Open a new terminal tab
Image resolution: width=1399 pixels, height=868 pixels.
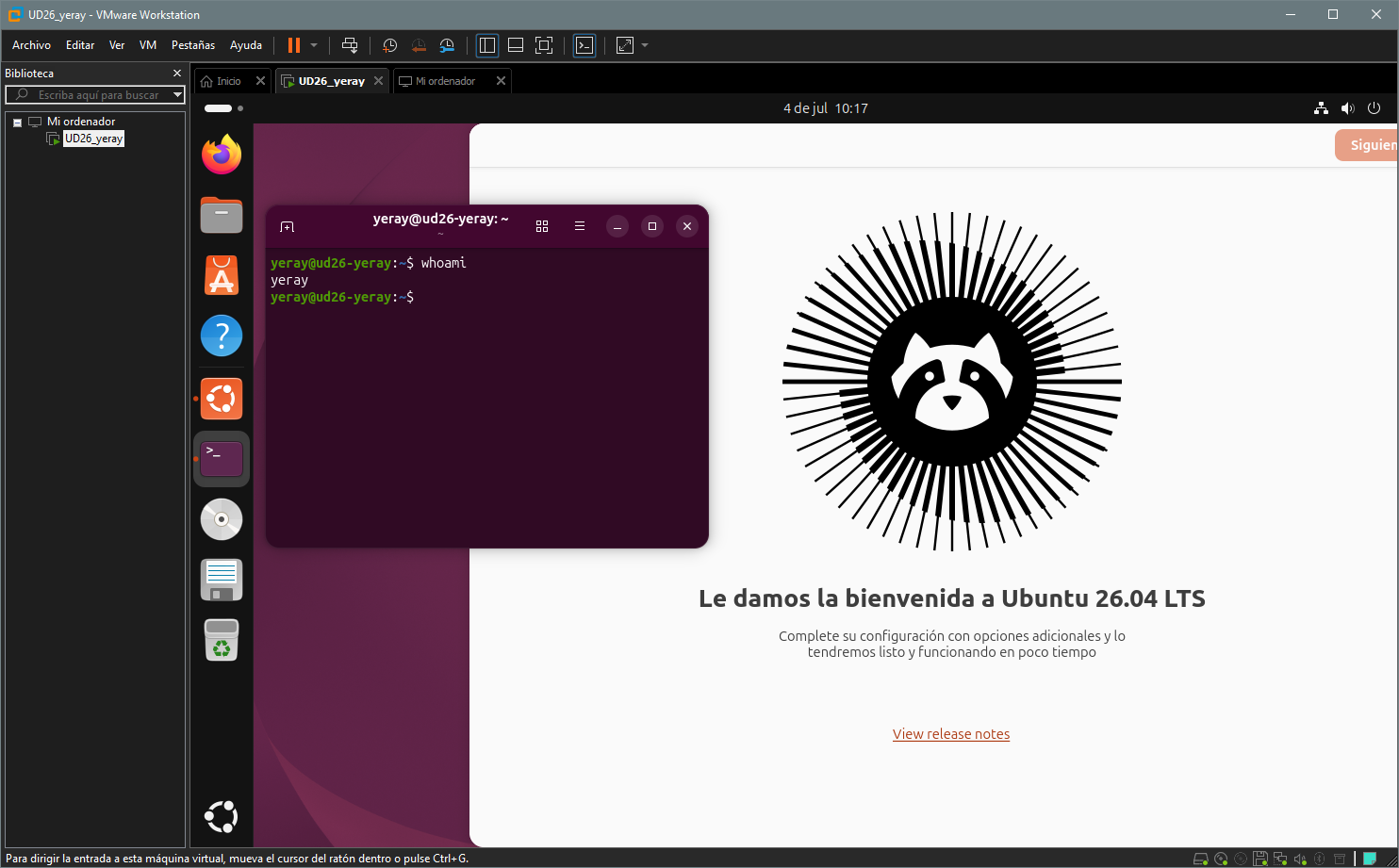[x=288, y=226]
